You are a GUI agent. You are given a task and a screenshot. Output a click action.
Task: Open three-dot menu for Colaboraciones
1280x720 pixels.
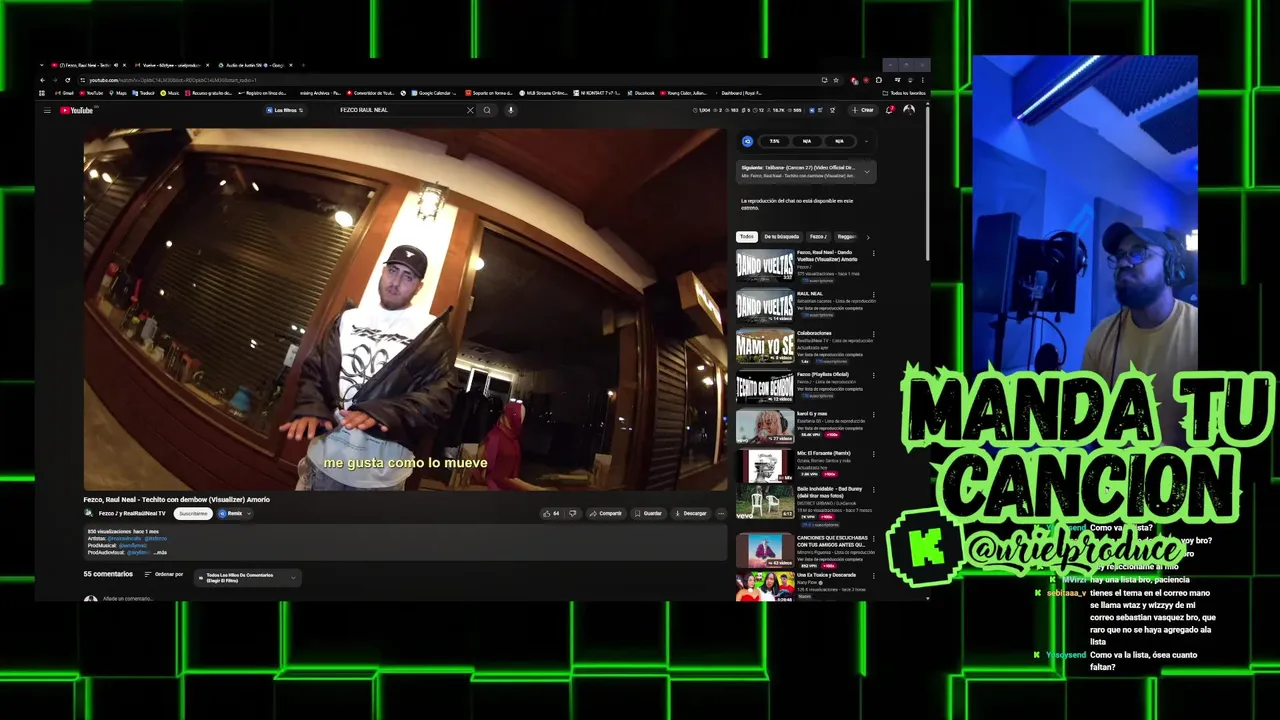pyautogui.click(x=873, y=334)
